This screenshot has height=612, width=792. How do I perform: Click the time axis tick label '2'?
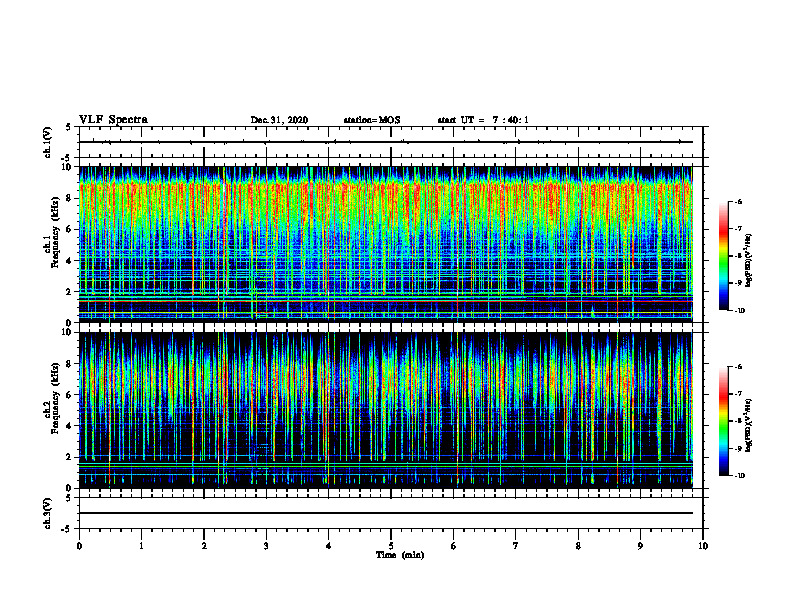click(204, 546)
